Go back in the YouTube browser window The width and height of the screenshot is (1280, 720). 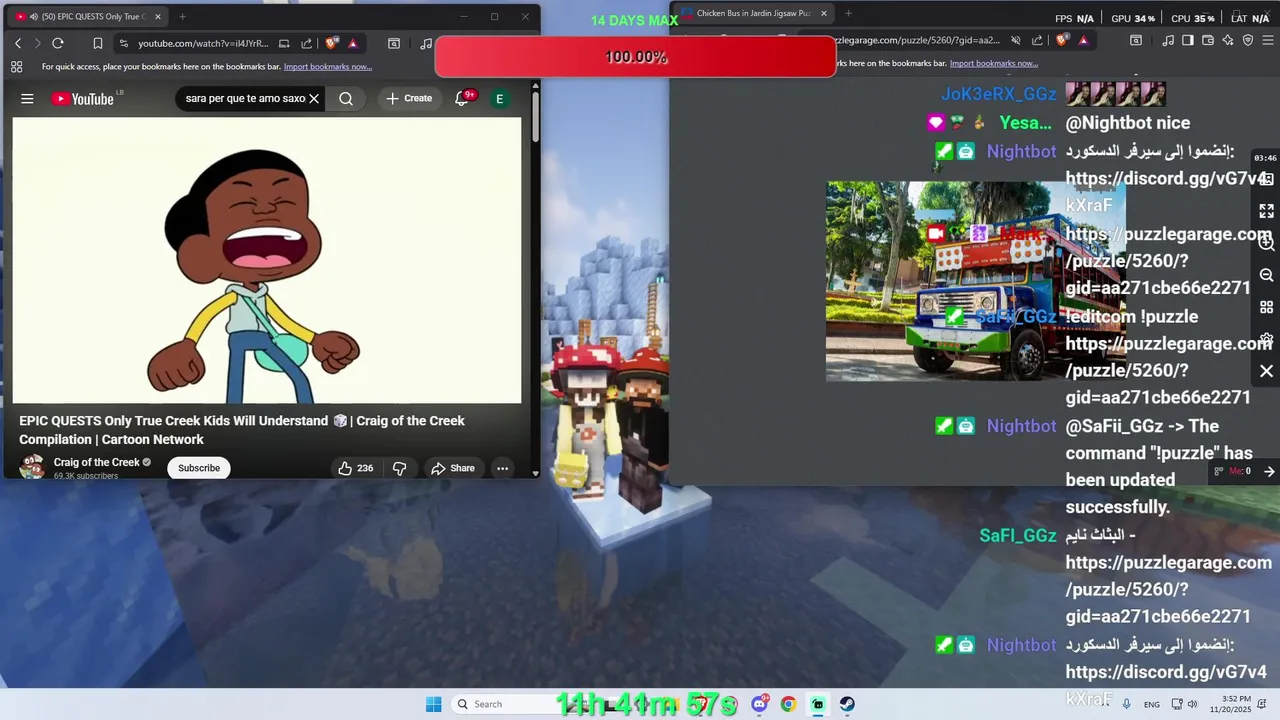click(18, 43)
